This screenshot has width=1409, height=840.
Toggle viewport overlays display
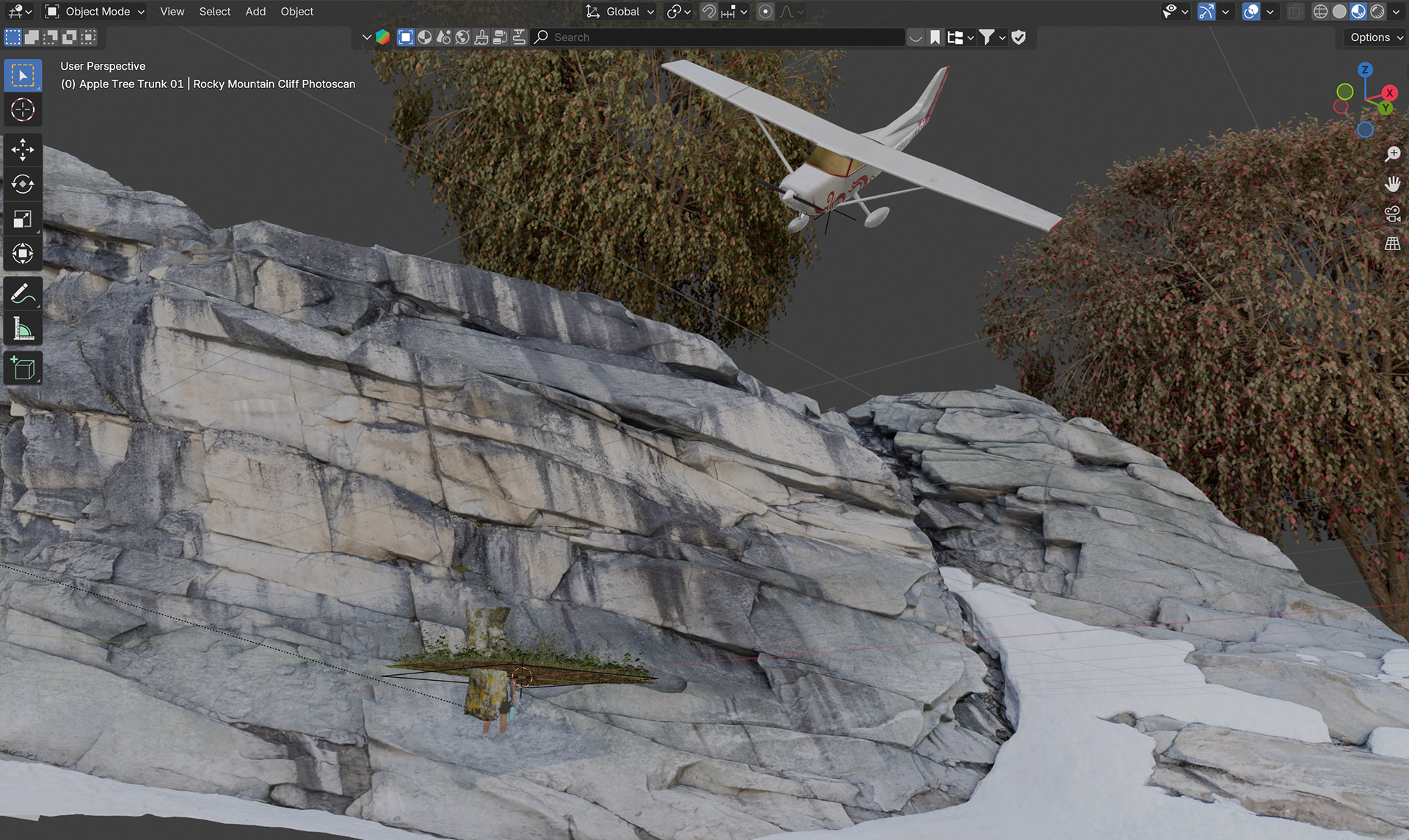(1251, 12)
